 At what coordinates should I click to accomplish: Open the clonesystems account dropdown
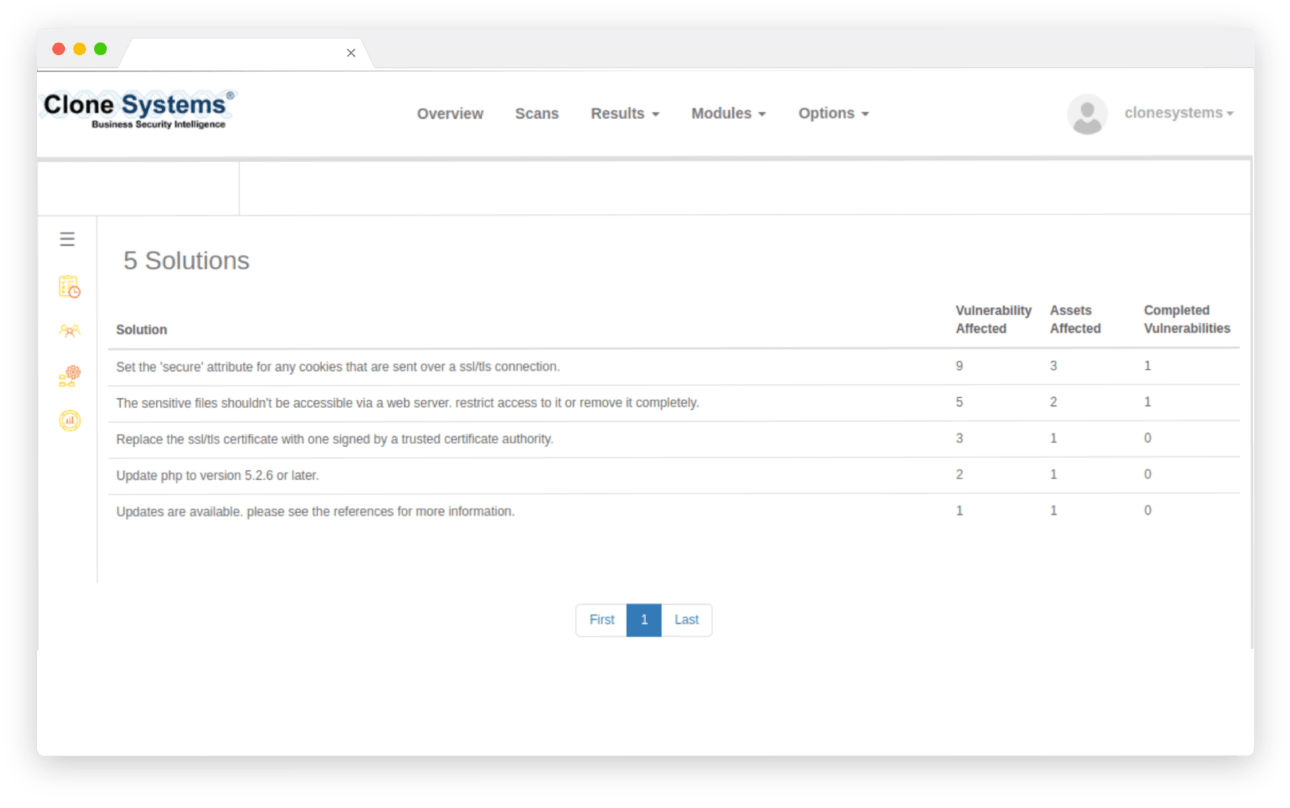[x=1179, y=113]
